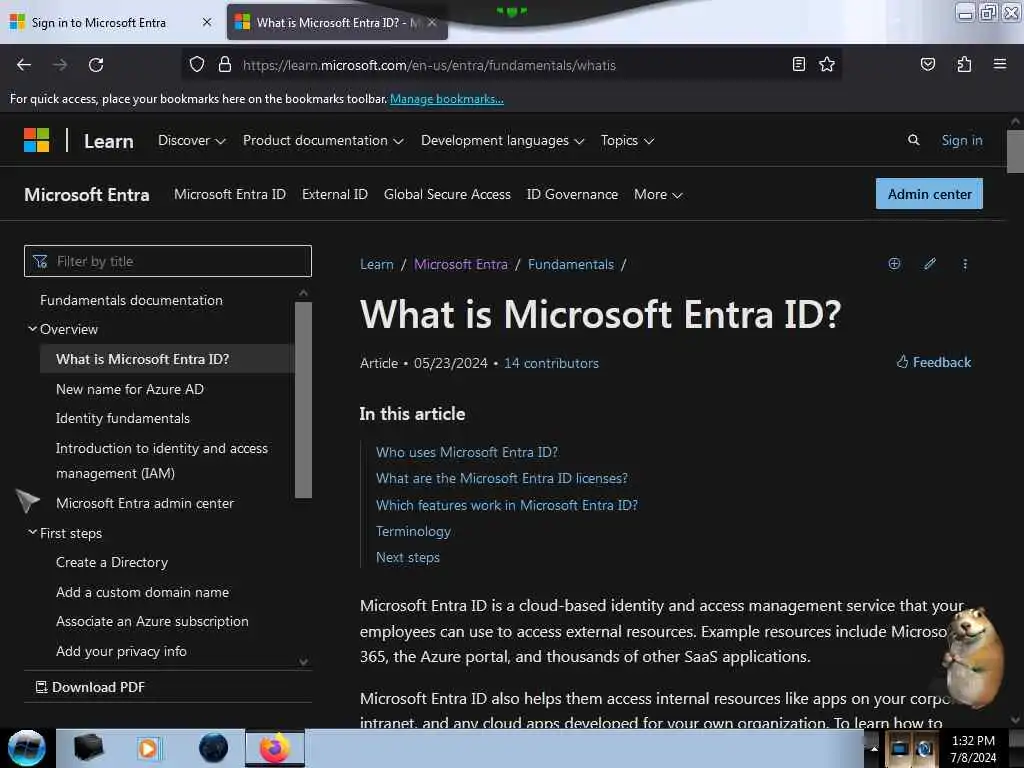Select Add a custom domain name
Image resolution: width=1024 pixels, height=768 pixels.
point(142,592)
